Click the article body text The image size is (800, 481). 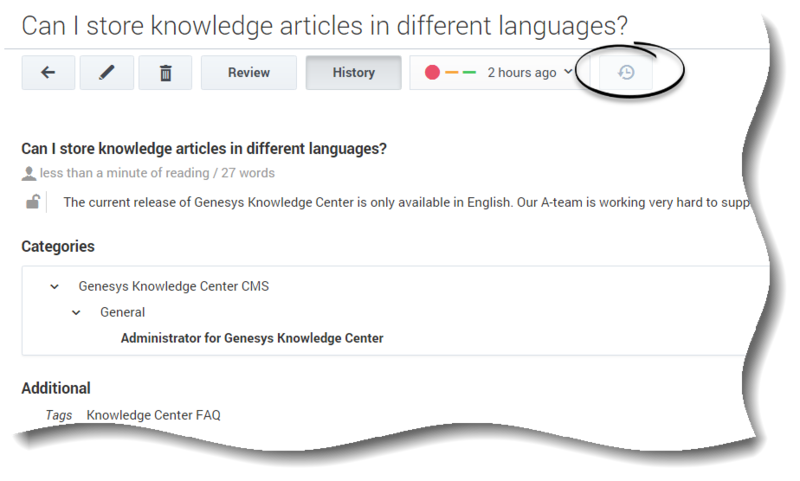point(407,202)
